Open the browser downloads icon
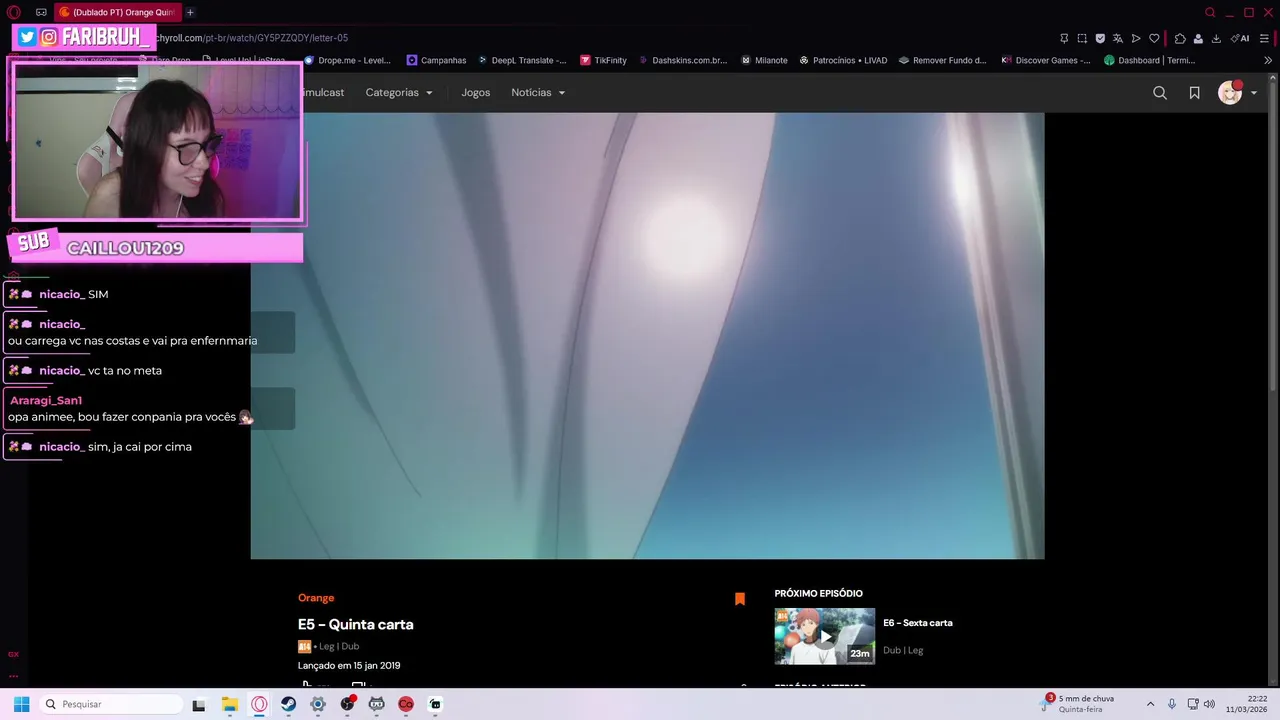This screenshot has width=1280, height=720. (x=1216, y=38)
